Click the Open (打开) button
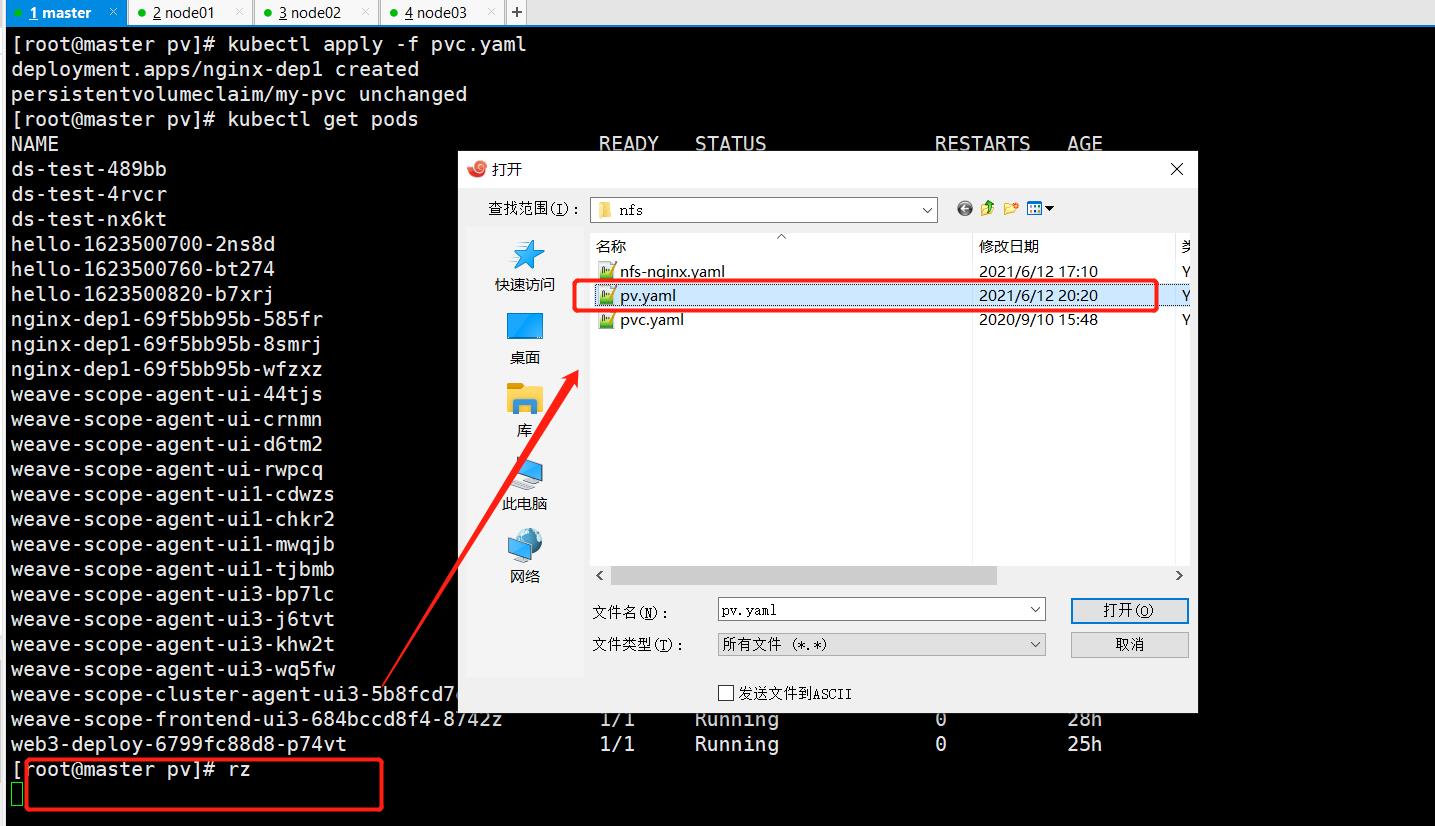Image resolution: width=1435 pixels, height=826 pixels. (x=1129, y=610)
